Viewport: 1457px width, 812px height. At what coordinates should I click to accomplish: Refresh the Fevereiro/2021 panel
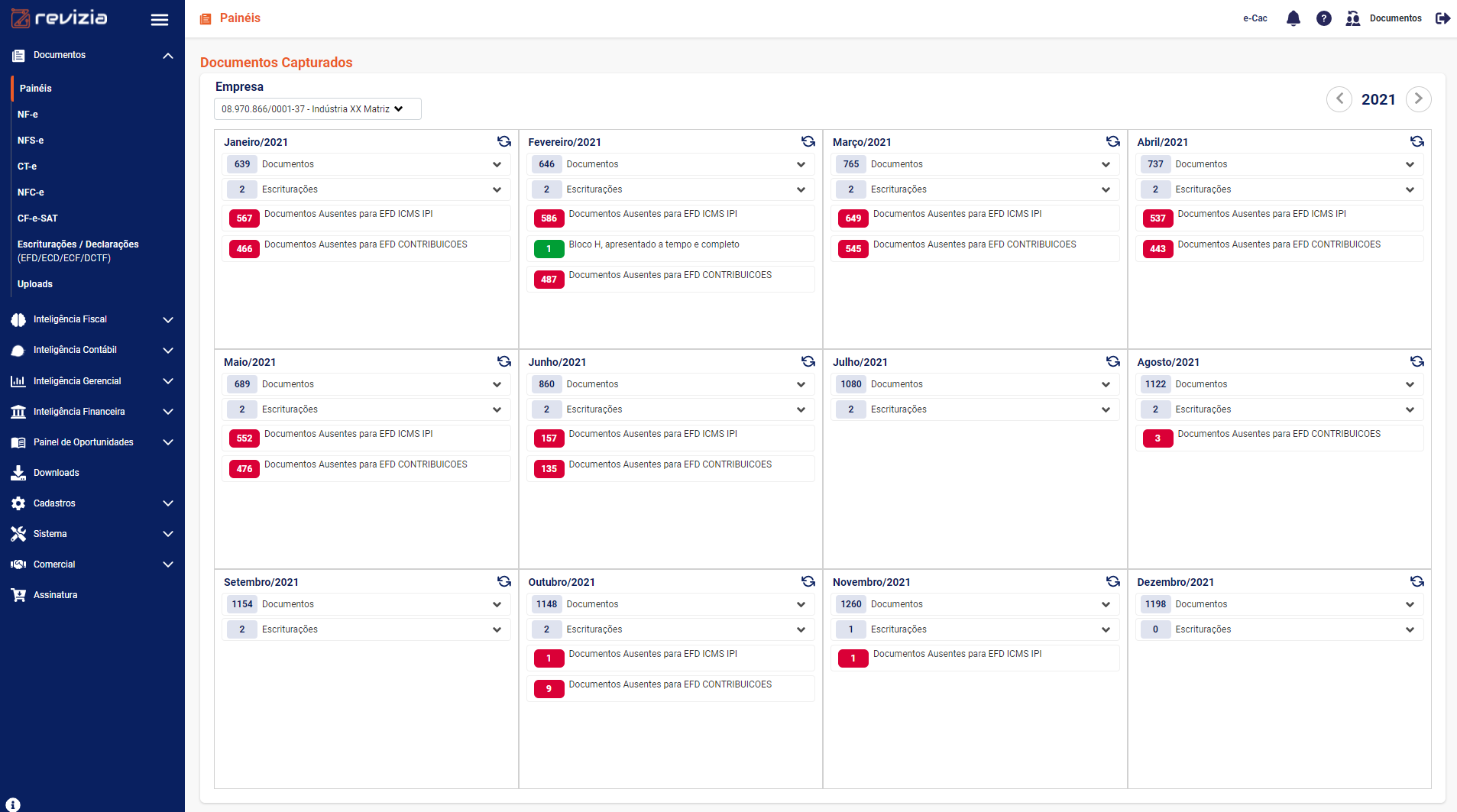(808, 141)
